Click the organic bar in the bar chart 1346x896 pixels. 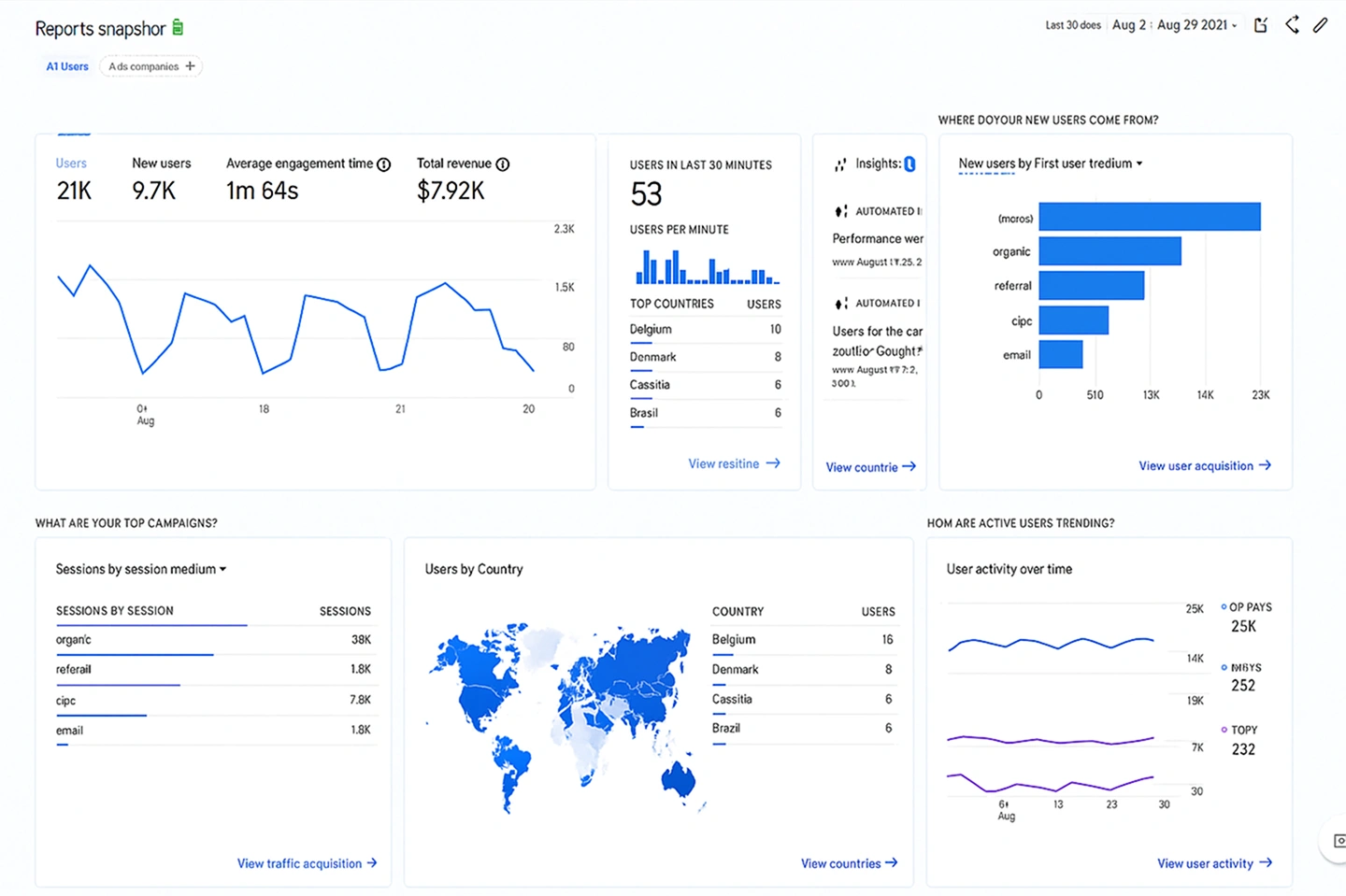click(1110, 251)
